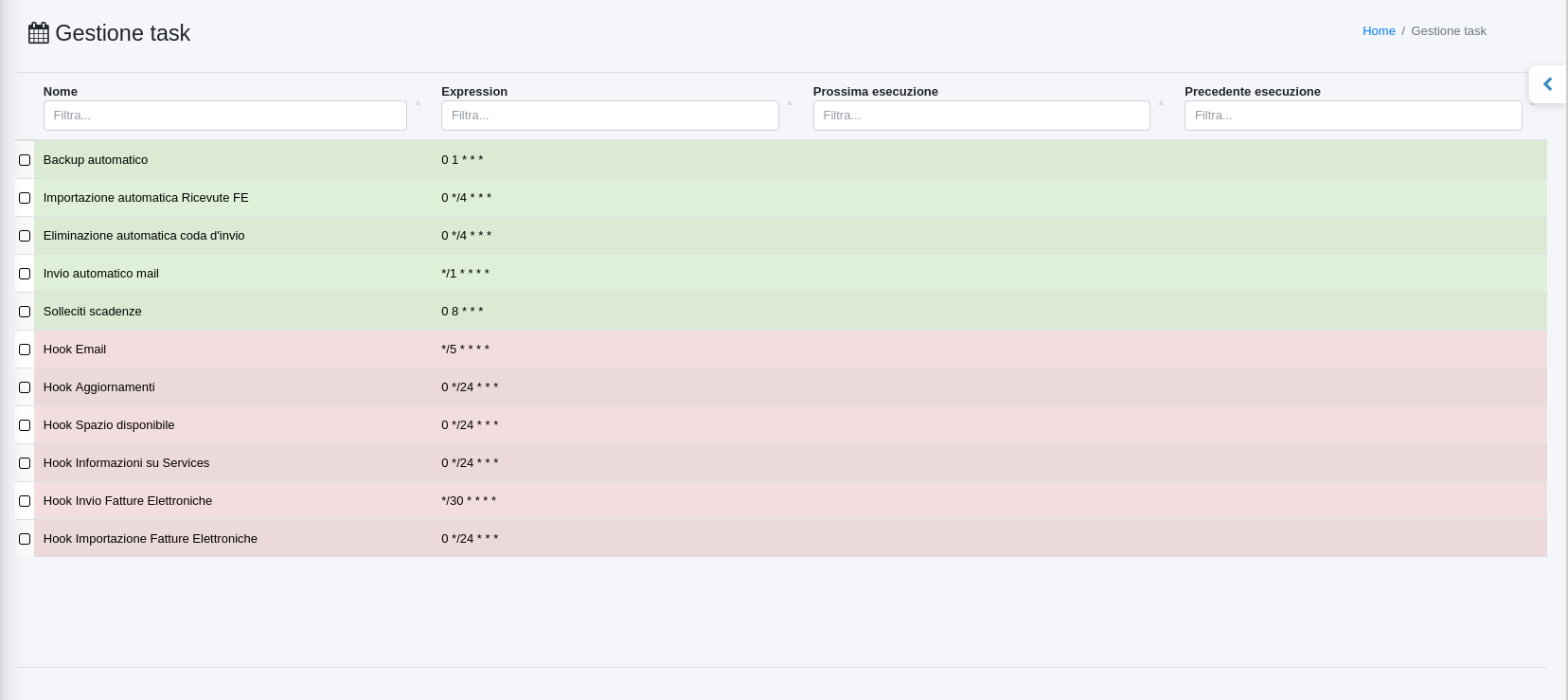Open the side panel with the chevron button
The height and width of the screenshot is (700, 1568).
(x=1547, y=84)
